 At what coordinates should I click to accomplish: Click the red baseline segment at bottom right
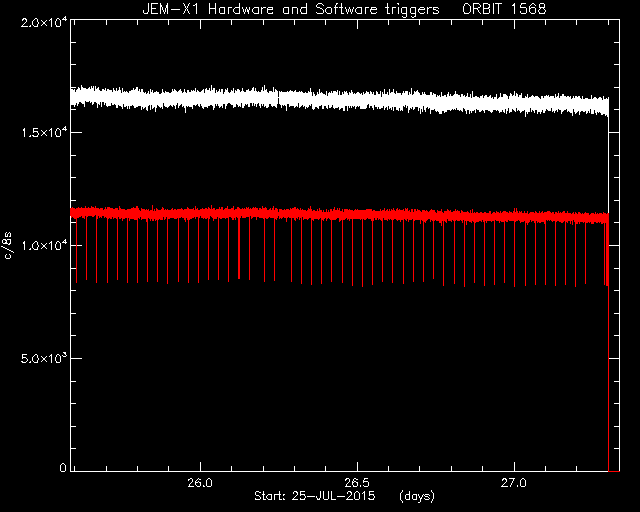point(614,471)
